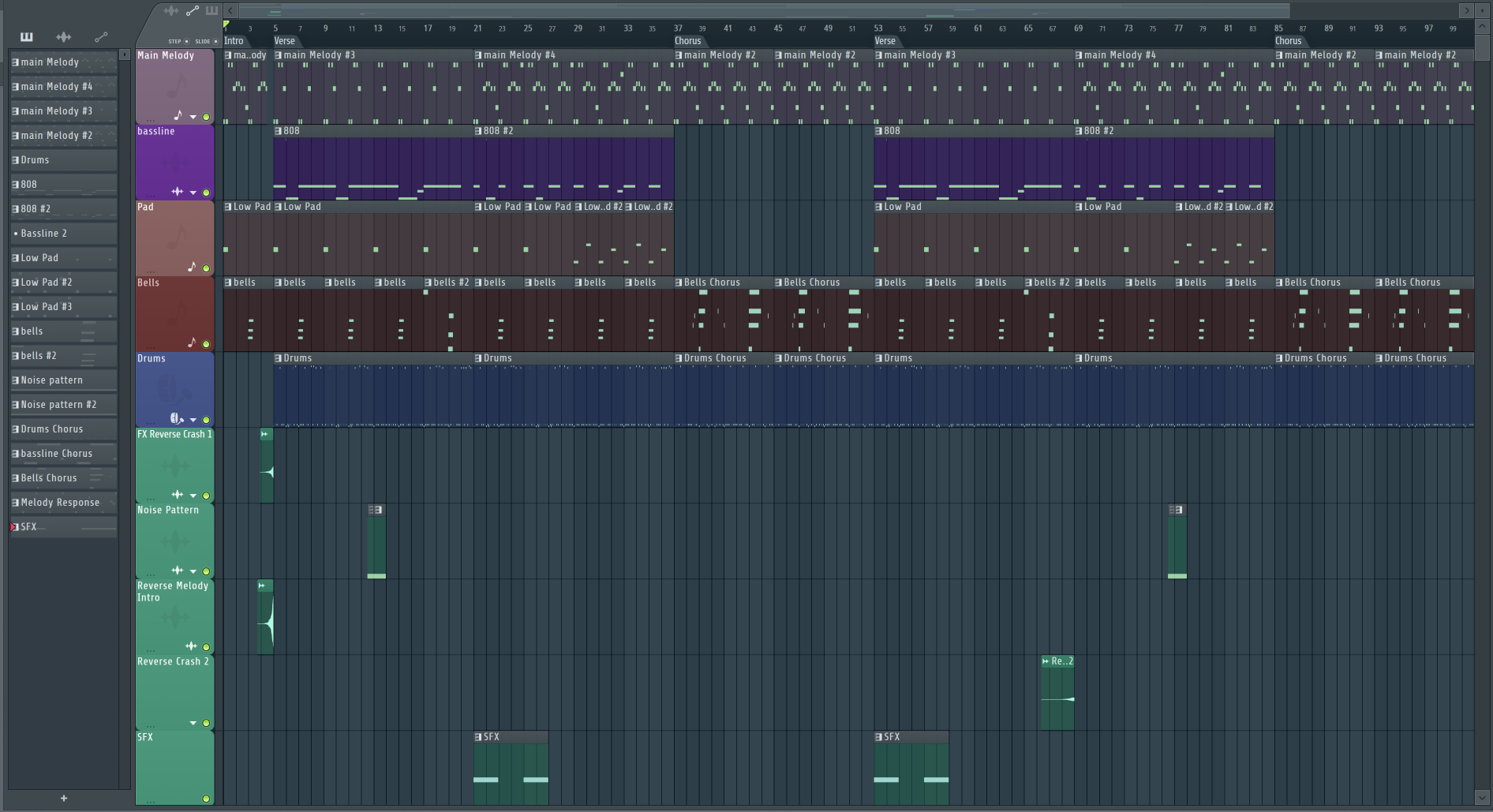Open menu icon of Re..2 audio clip
1493x812 pixels.
[1046, 661]
